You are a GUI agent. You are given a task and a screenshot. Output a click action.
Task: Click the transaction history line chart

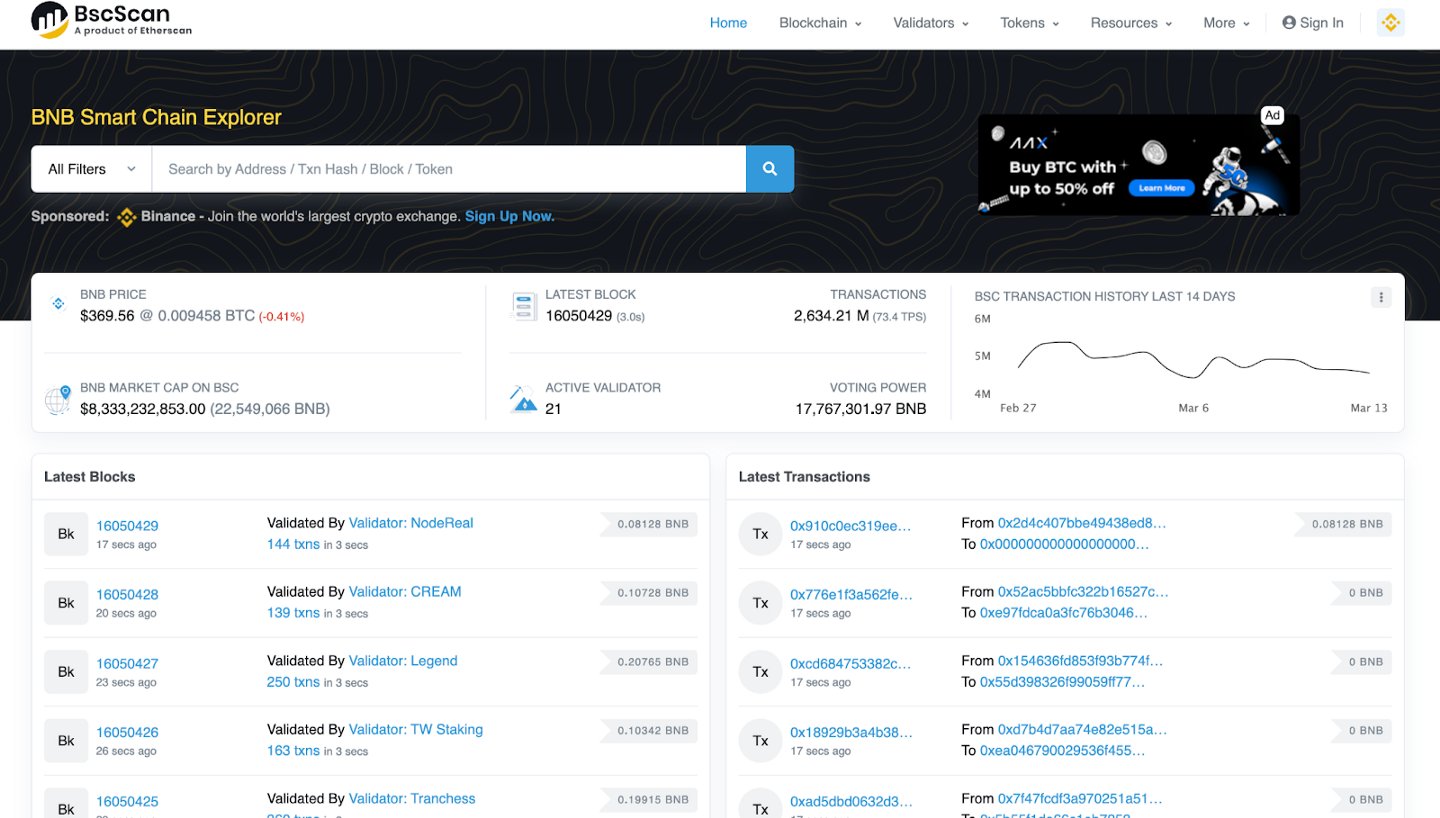pos(1193,359)
